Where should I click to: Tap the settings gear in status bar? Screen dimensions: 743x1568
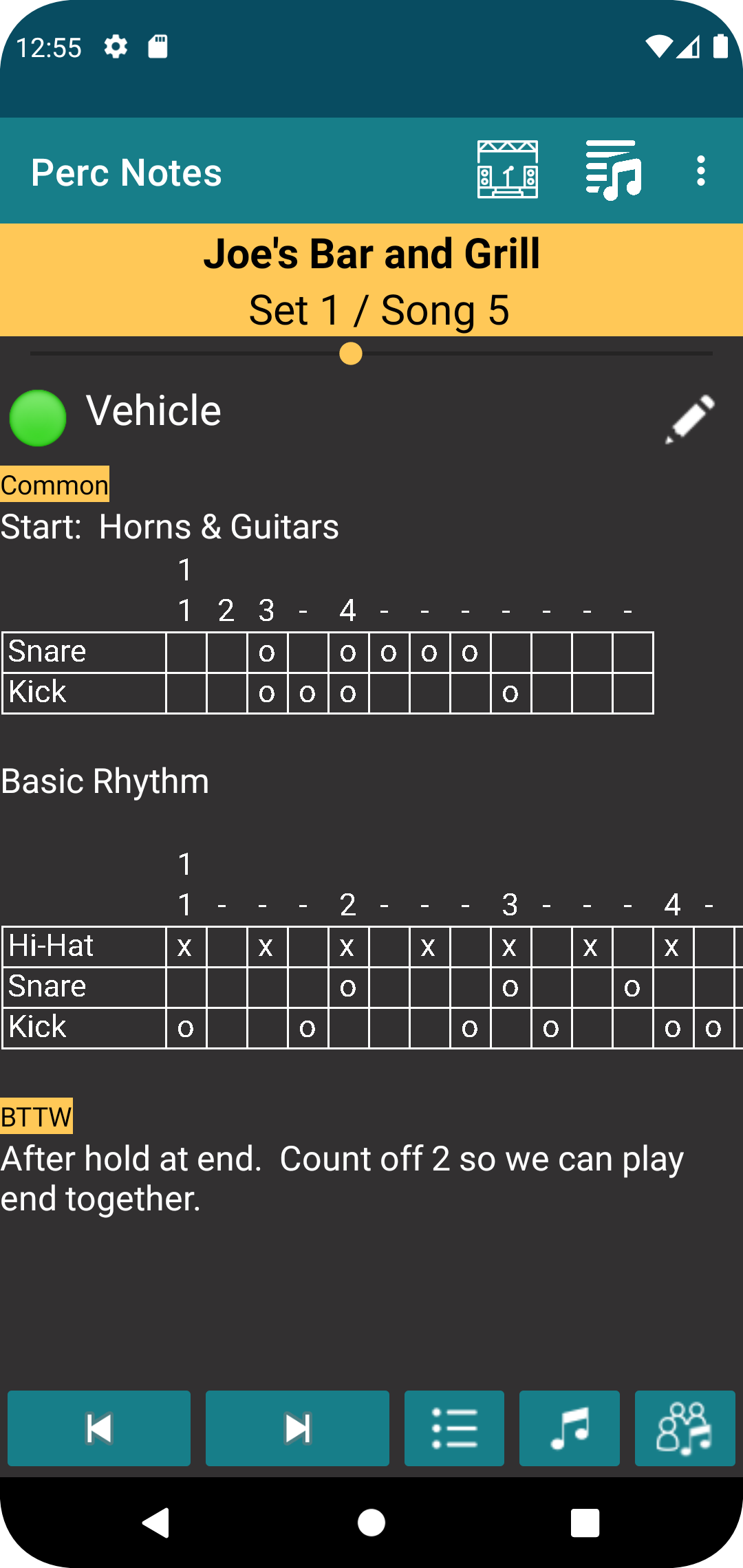[116, 47]
